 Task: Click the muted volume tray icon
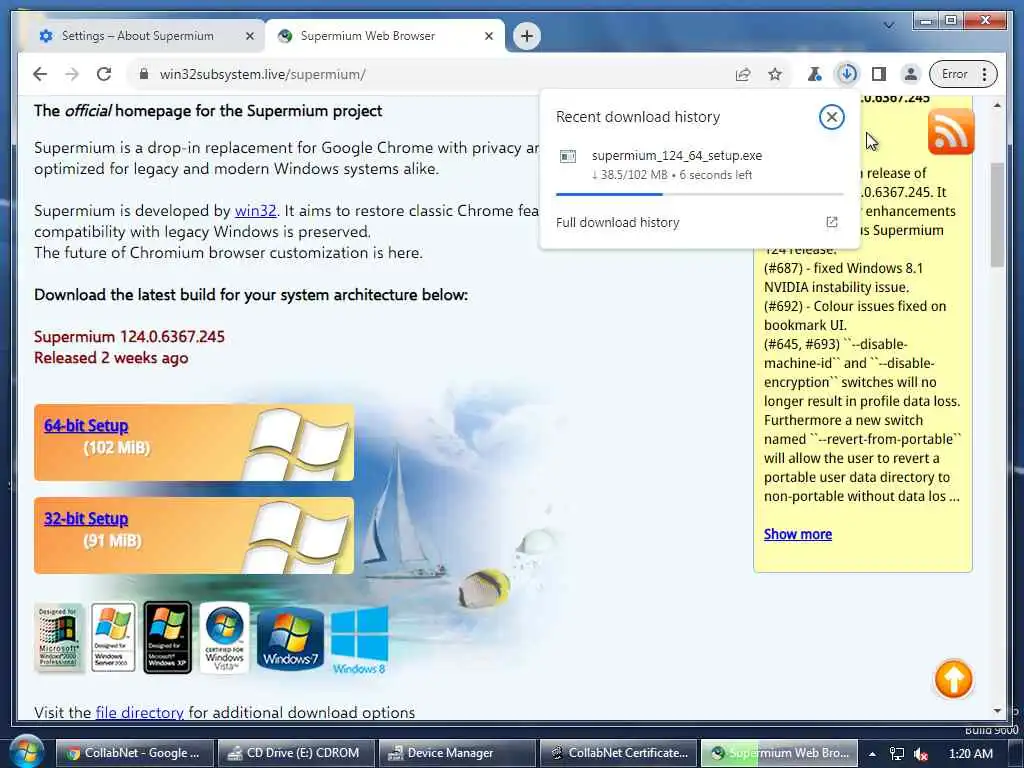(921, 754)
